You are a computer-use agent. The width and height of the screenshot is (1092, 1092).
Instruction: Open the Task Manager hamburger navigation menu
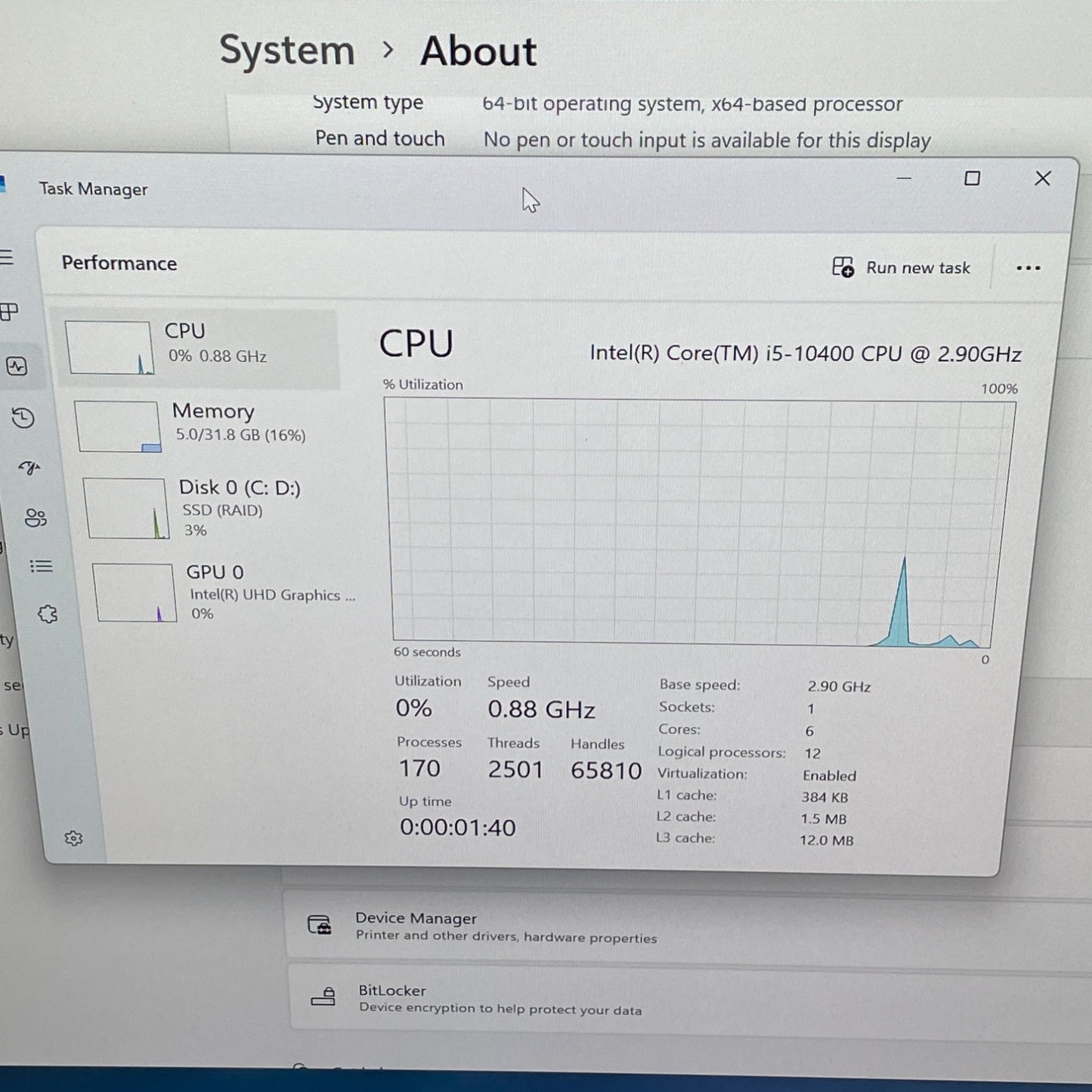(7, 258)
